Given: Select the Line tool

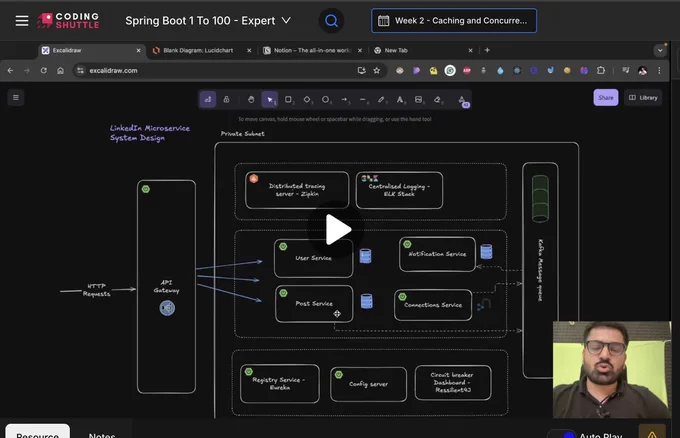Looking at the screenshot, I should point(363,100).
